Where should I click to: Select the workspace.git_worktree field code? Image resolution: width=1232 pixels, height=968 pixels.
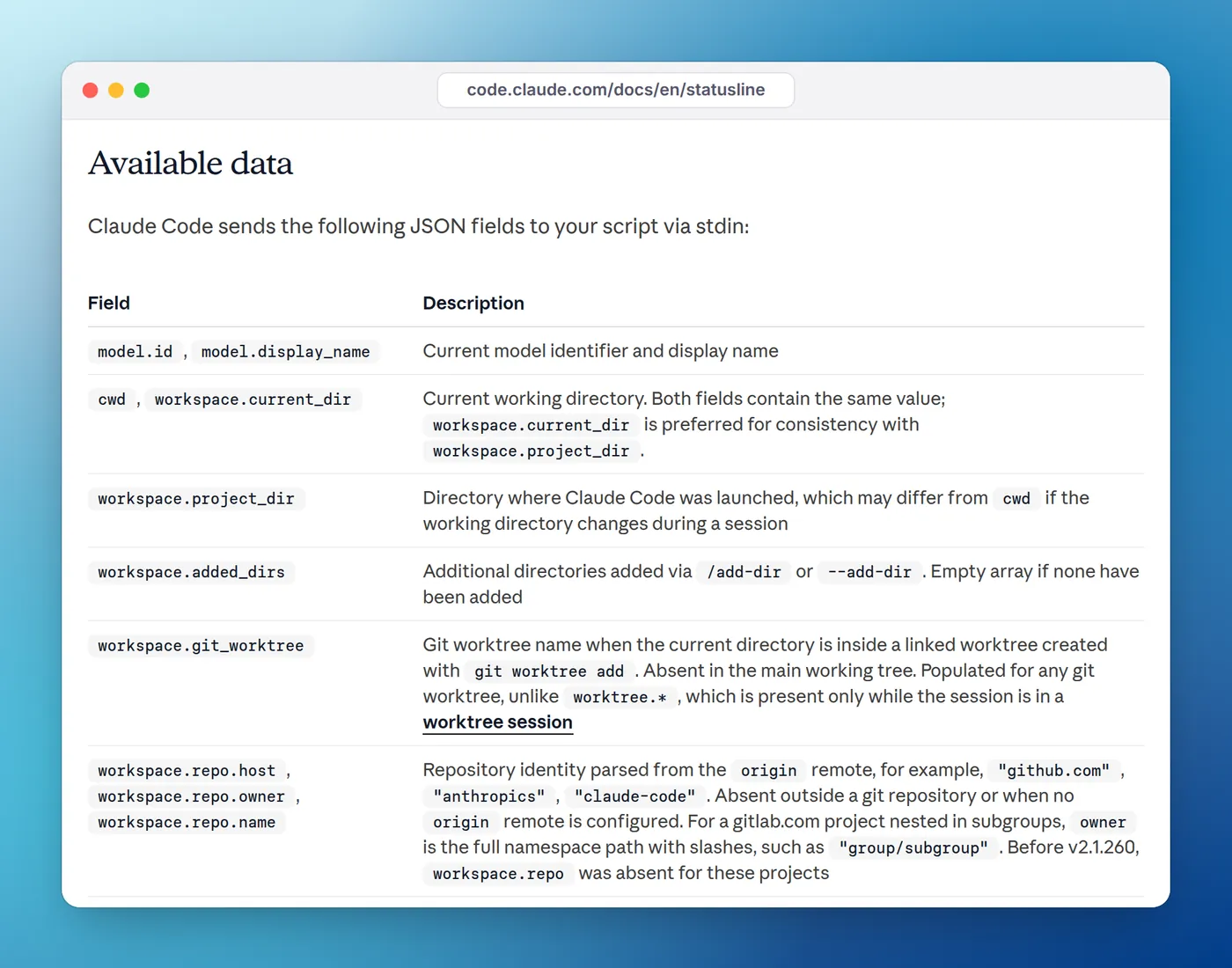pos(201,646)
